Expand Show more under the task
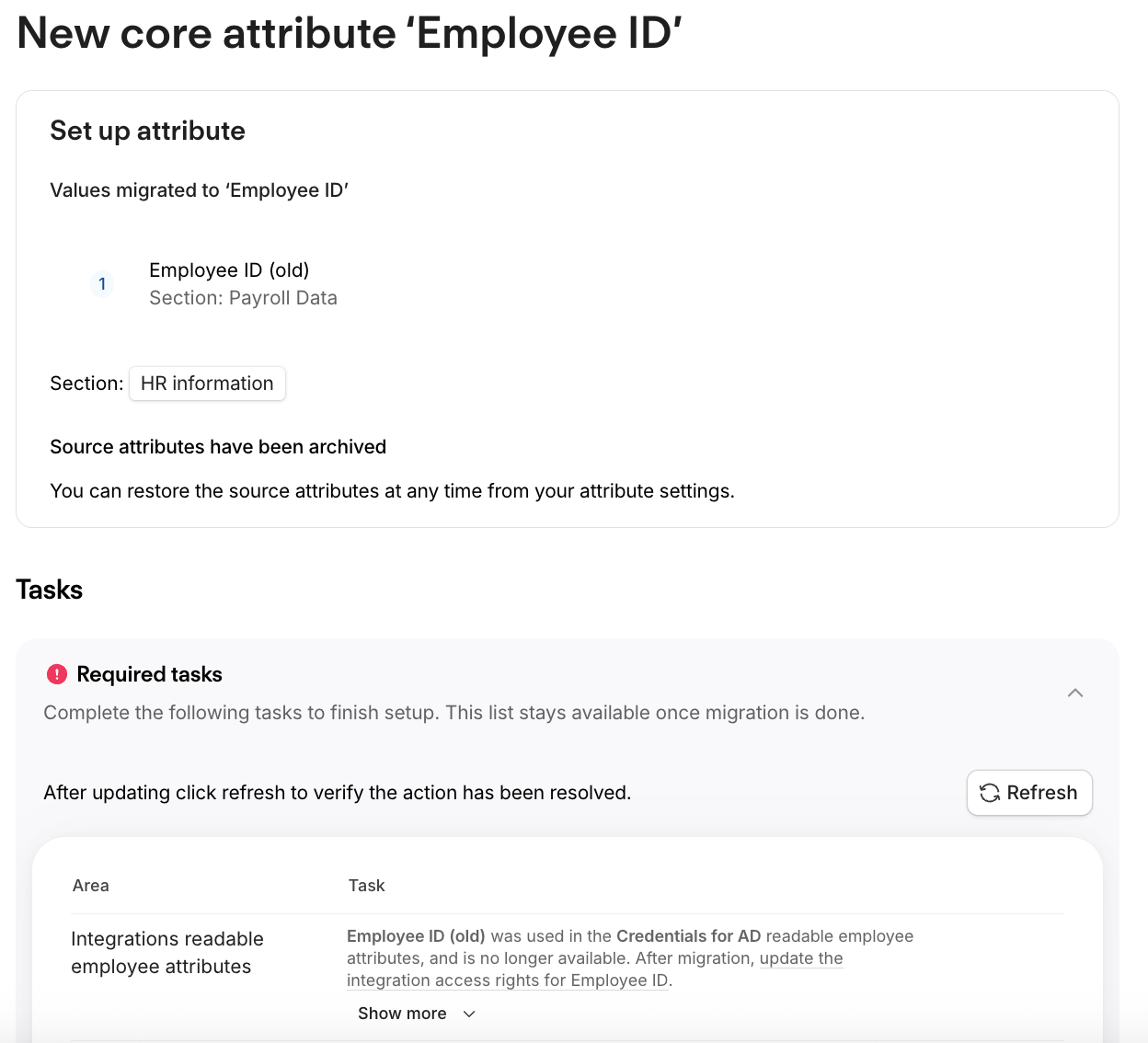Image resolution: width=1148 pixels, height=1043 pixels. pos(417,1014)
